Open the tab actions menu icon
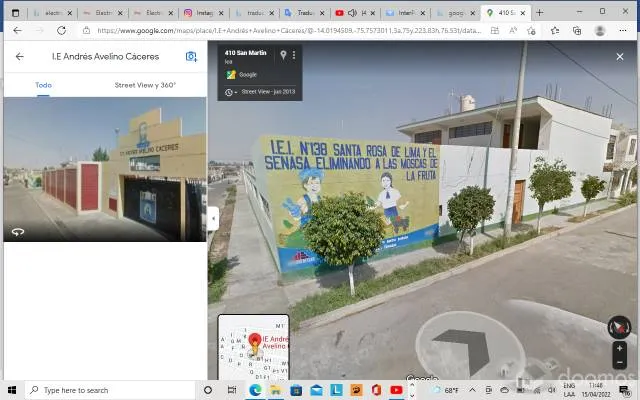This screenshot has height=400, width=640. [x=16, y=13]
